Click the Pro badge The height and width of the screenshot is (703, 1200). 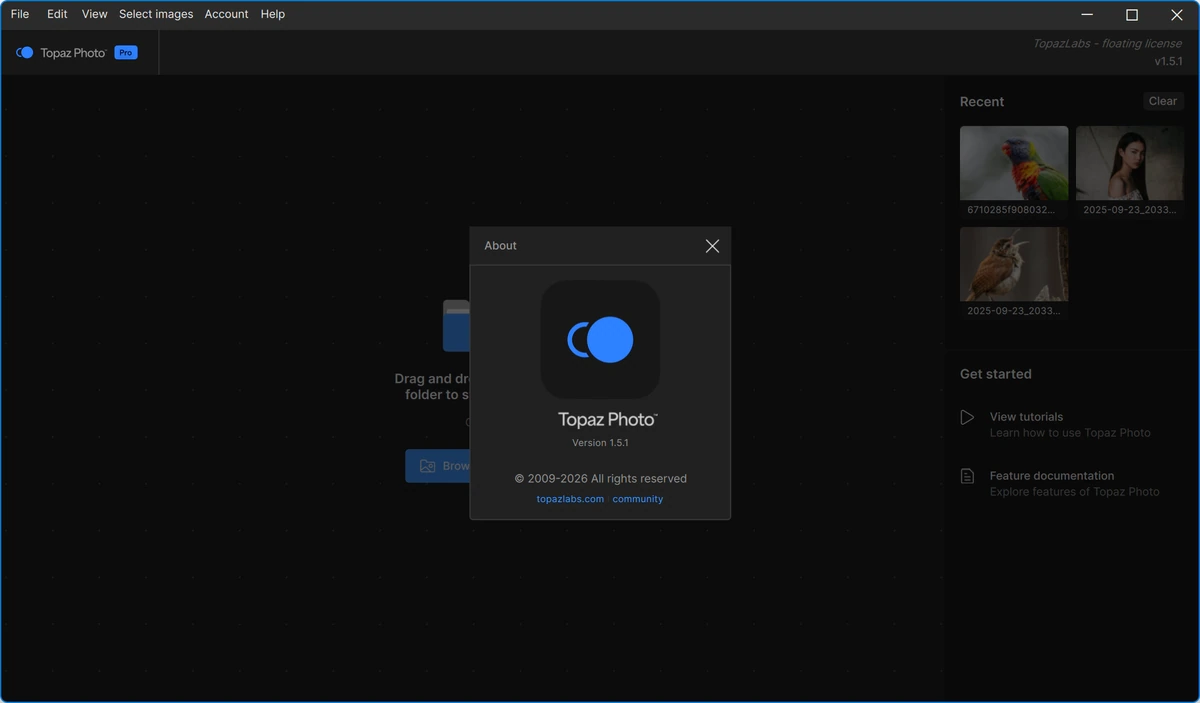pyautogui.click(x=125, y=52)
